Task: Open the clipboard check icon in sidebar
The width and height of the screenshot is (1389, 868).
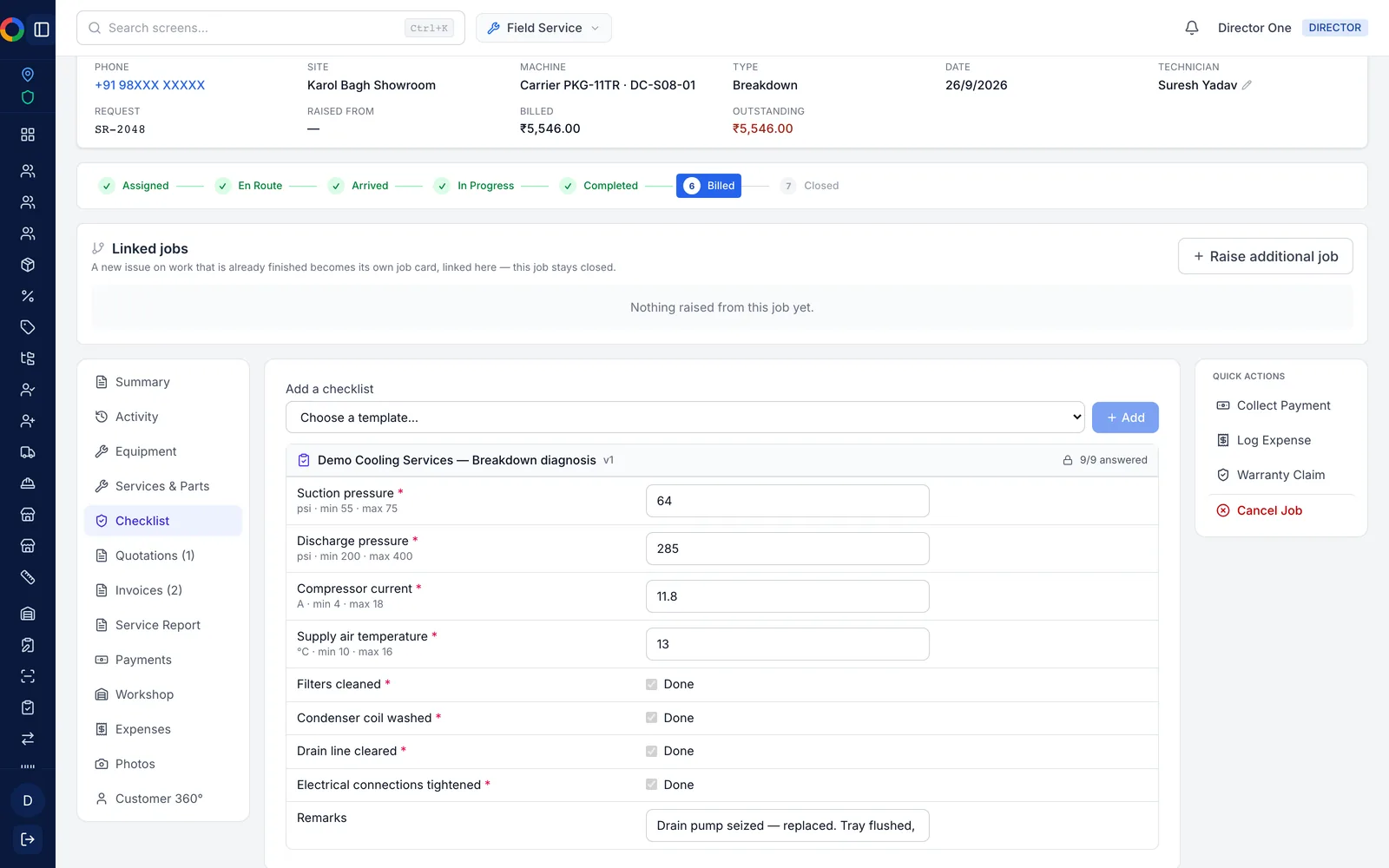Action: pos(28,707)
